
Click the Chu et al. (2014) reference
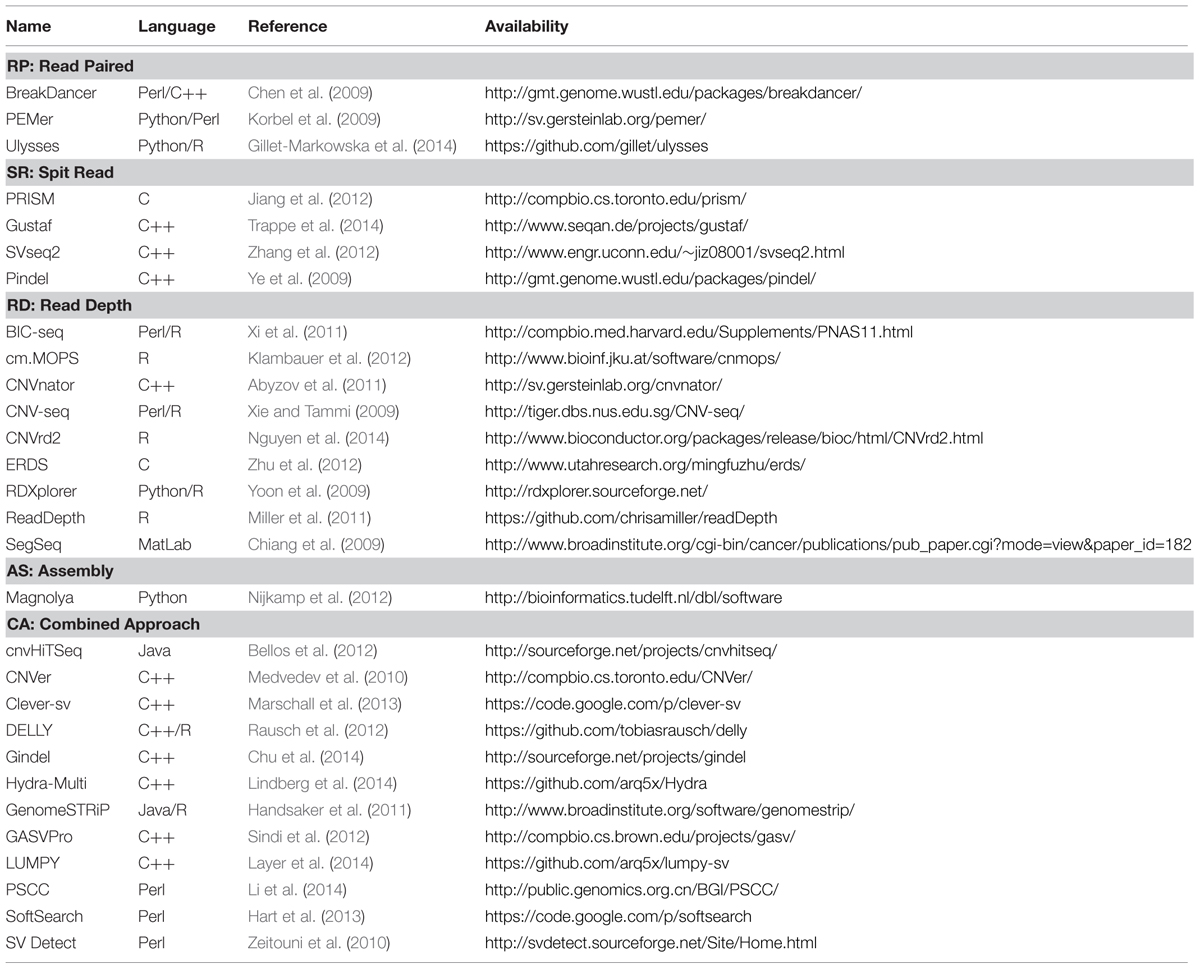tap(306, 756)
